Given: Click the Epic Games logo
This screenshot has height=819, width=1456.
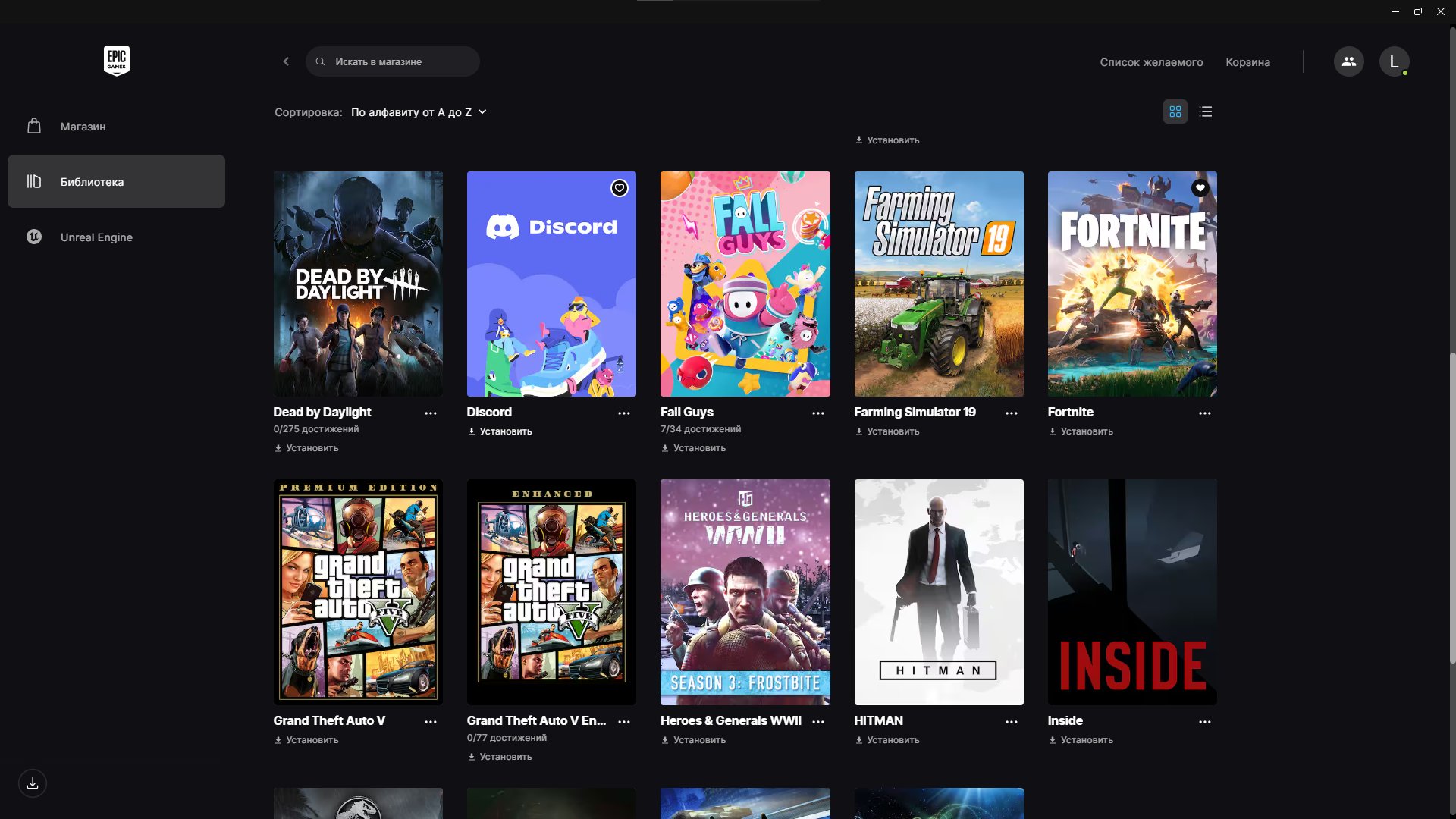Looking at the screenshot, I should coord(116,61).
